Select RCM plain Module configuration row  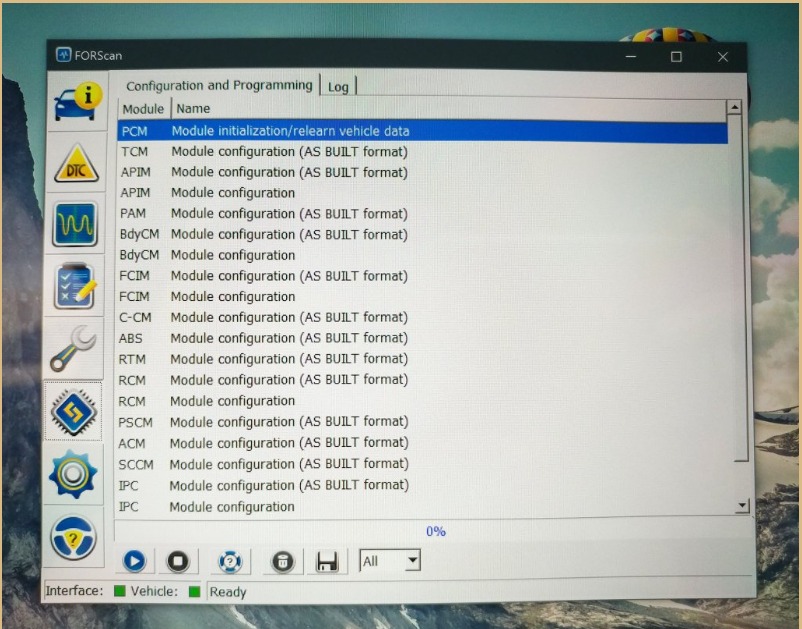[x=422, y=401]
